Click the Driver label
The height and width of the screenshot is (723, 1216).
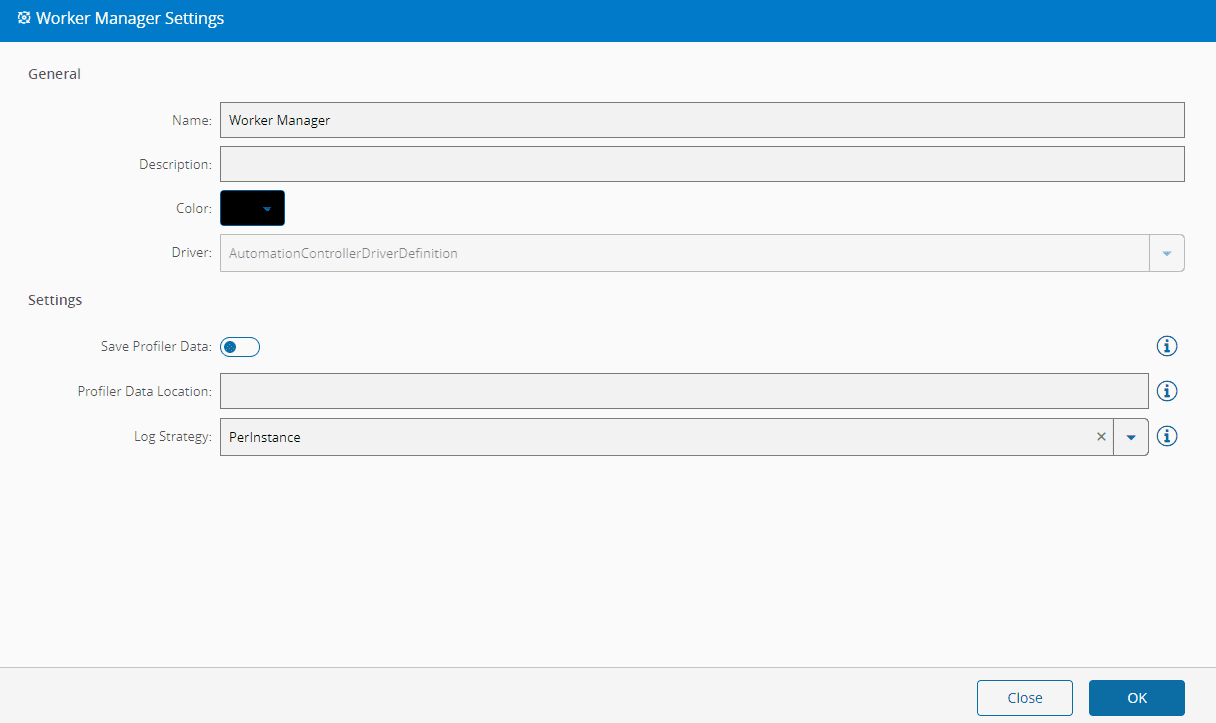(x=191, y=253)
